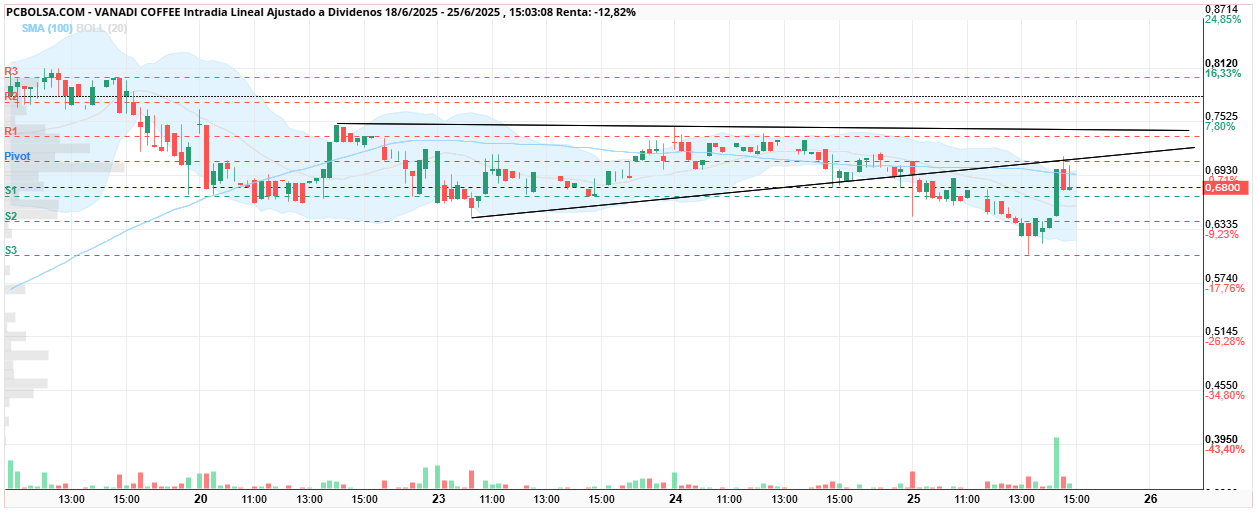Select the R1 resistance level label
The width and height of the screenshot is (1257, 512).
[11, 132]
